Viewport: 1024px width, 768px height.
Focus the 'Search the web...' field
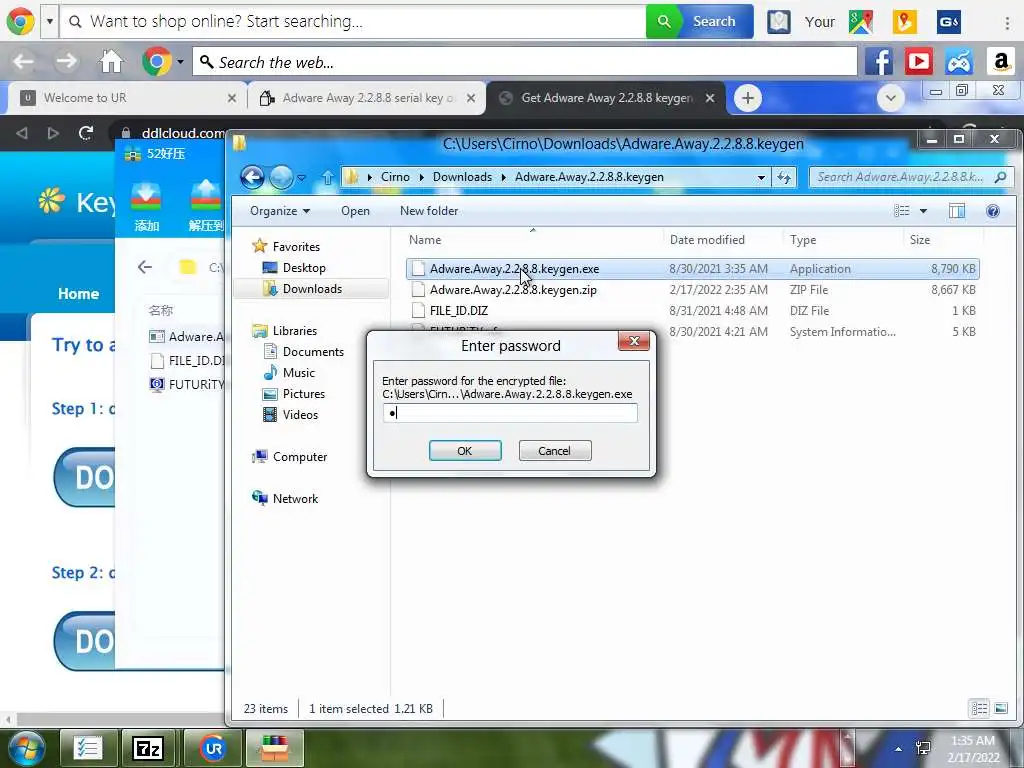pos(525,62)
